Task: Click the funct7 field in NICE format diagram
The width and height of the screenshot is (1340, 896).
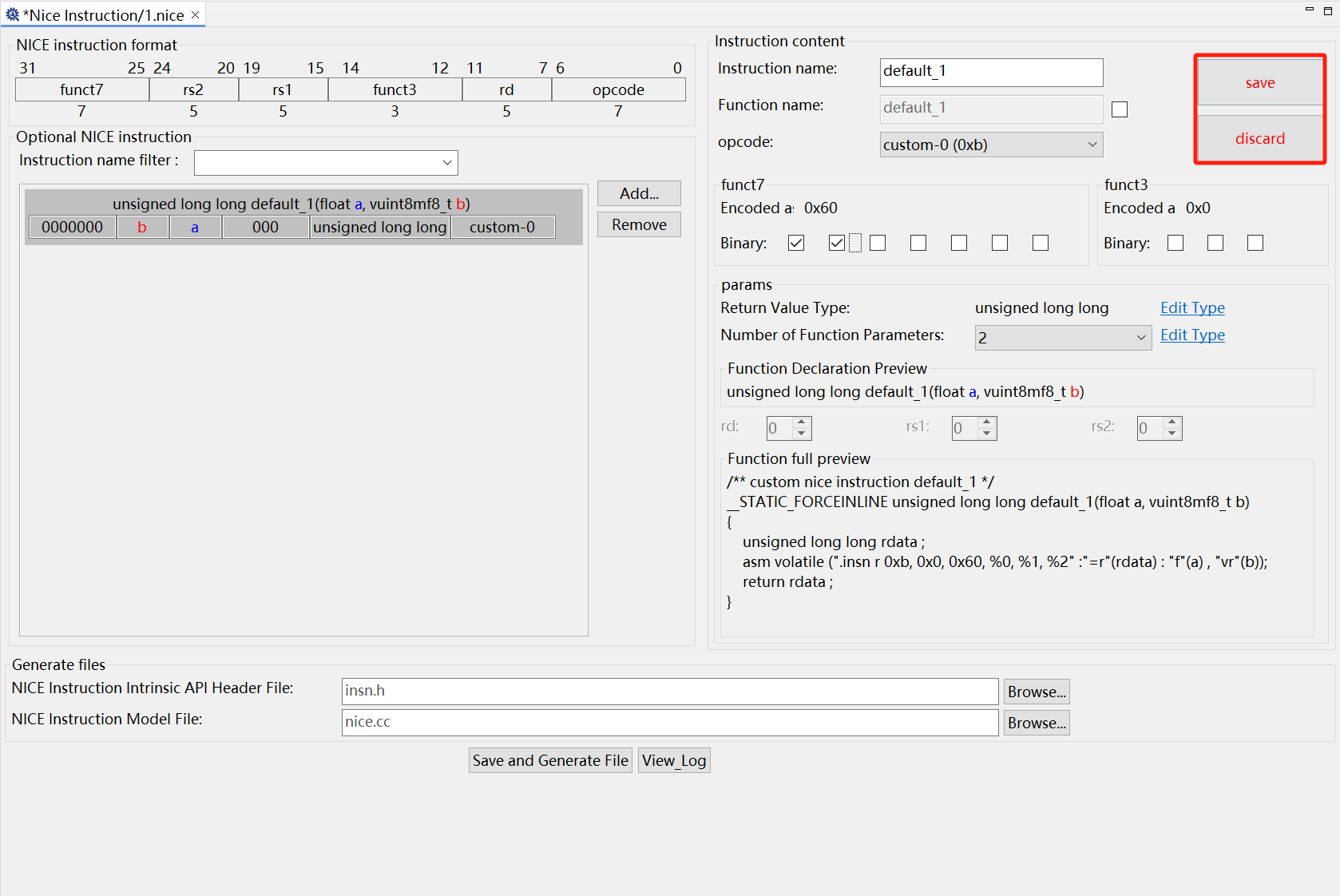Action: coord(82,89)
